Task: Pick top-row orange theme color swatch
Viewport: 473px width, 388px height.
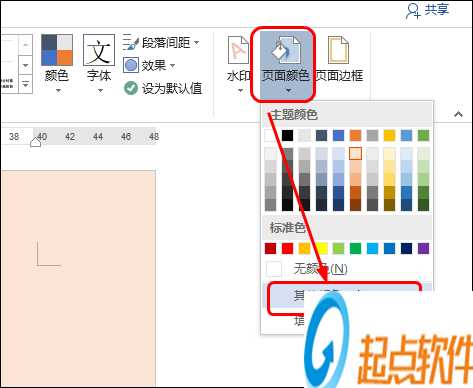Action: 355,136
